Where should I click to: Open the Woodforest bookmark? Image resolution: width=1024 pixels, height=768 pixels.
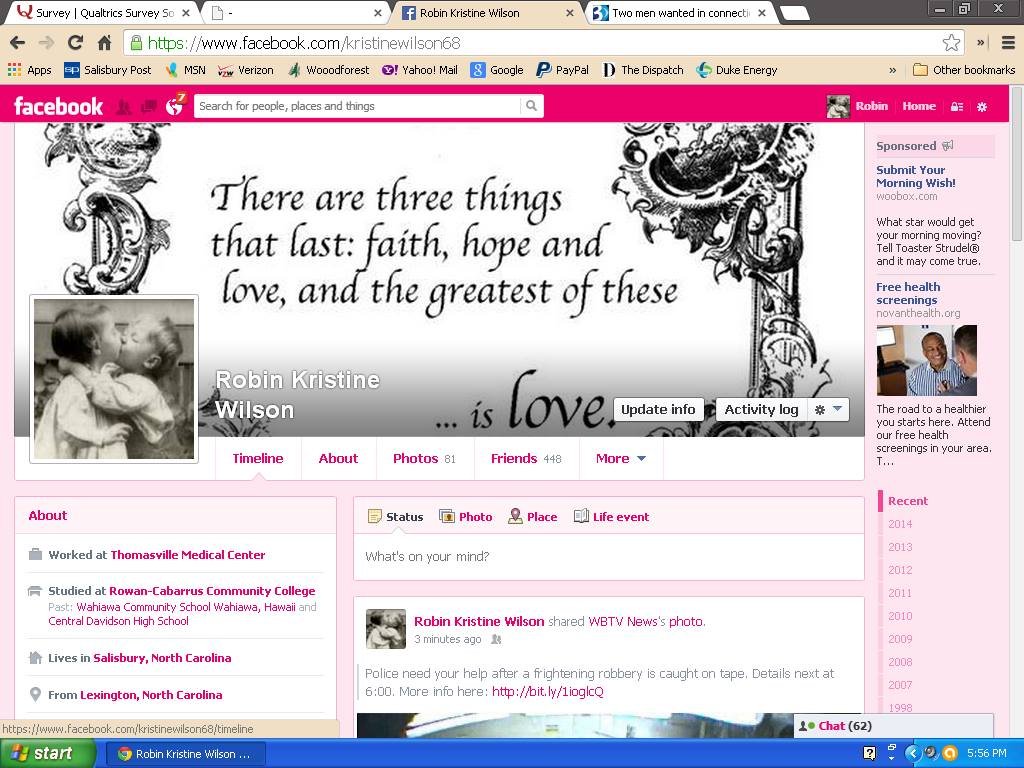[x=328, y=70]
